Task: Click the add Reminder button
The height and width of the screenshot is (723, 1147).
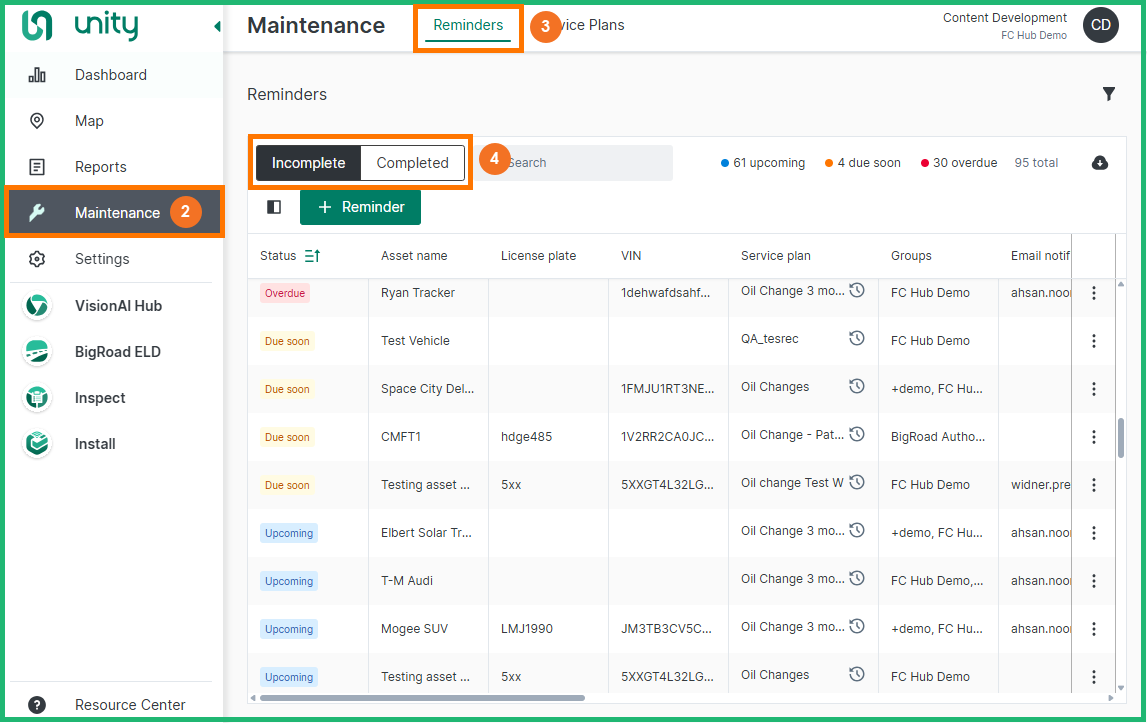Action: tap(360, 207)
